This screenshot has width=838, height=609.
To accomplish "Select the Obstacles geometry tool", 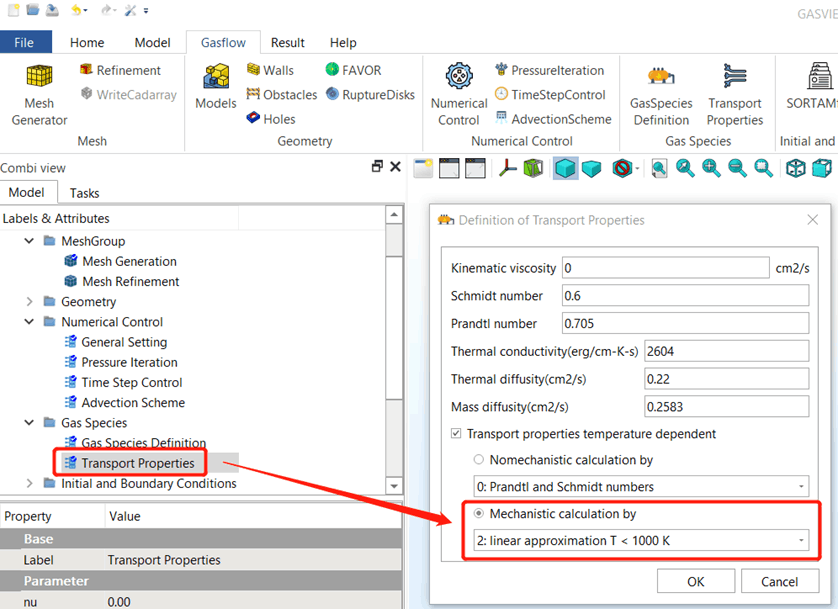I will pyautogui.click(x=282, y=95).
